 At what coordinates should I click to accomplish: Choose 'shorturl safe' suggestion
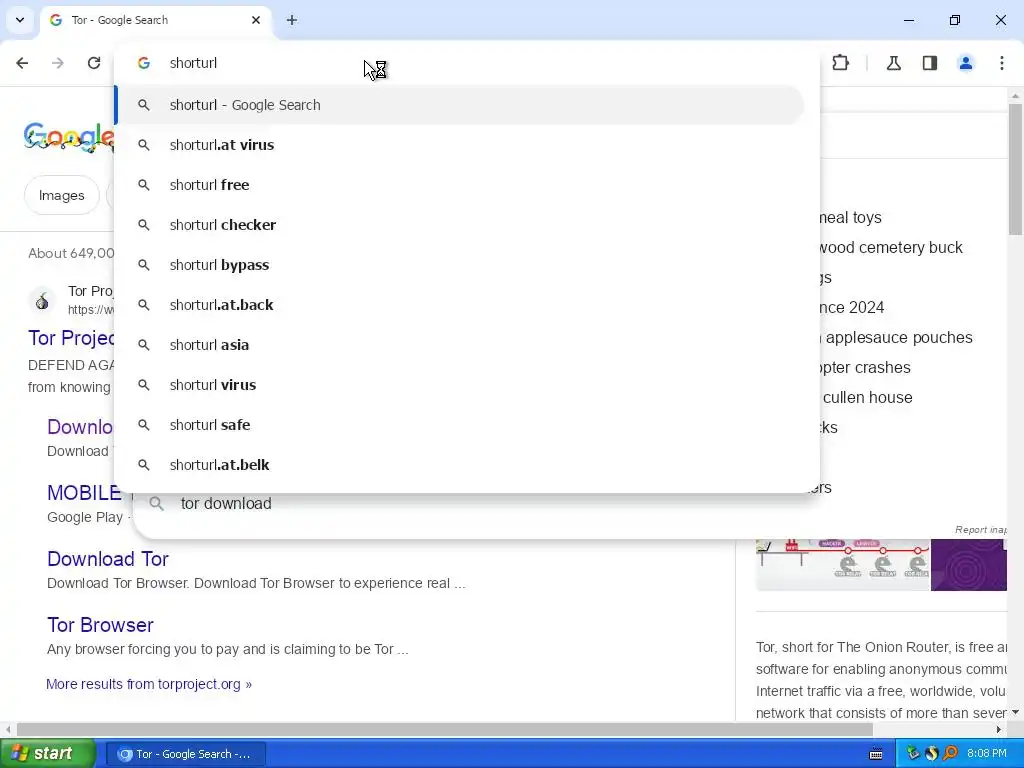point(460,425)
